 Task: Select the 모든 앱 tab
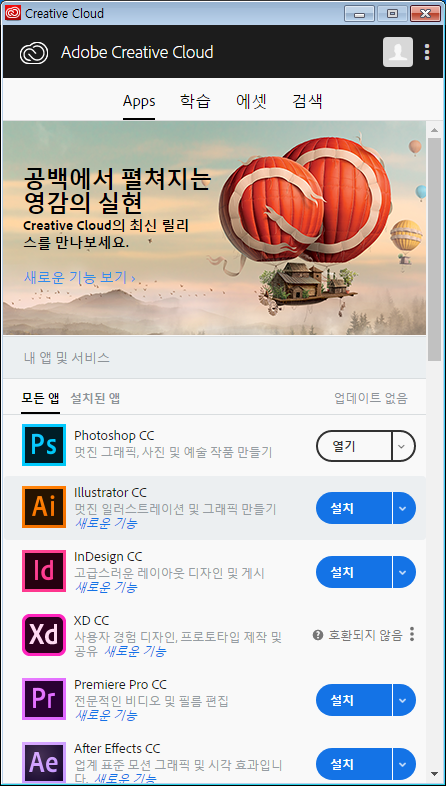[x=40, y=399]
